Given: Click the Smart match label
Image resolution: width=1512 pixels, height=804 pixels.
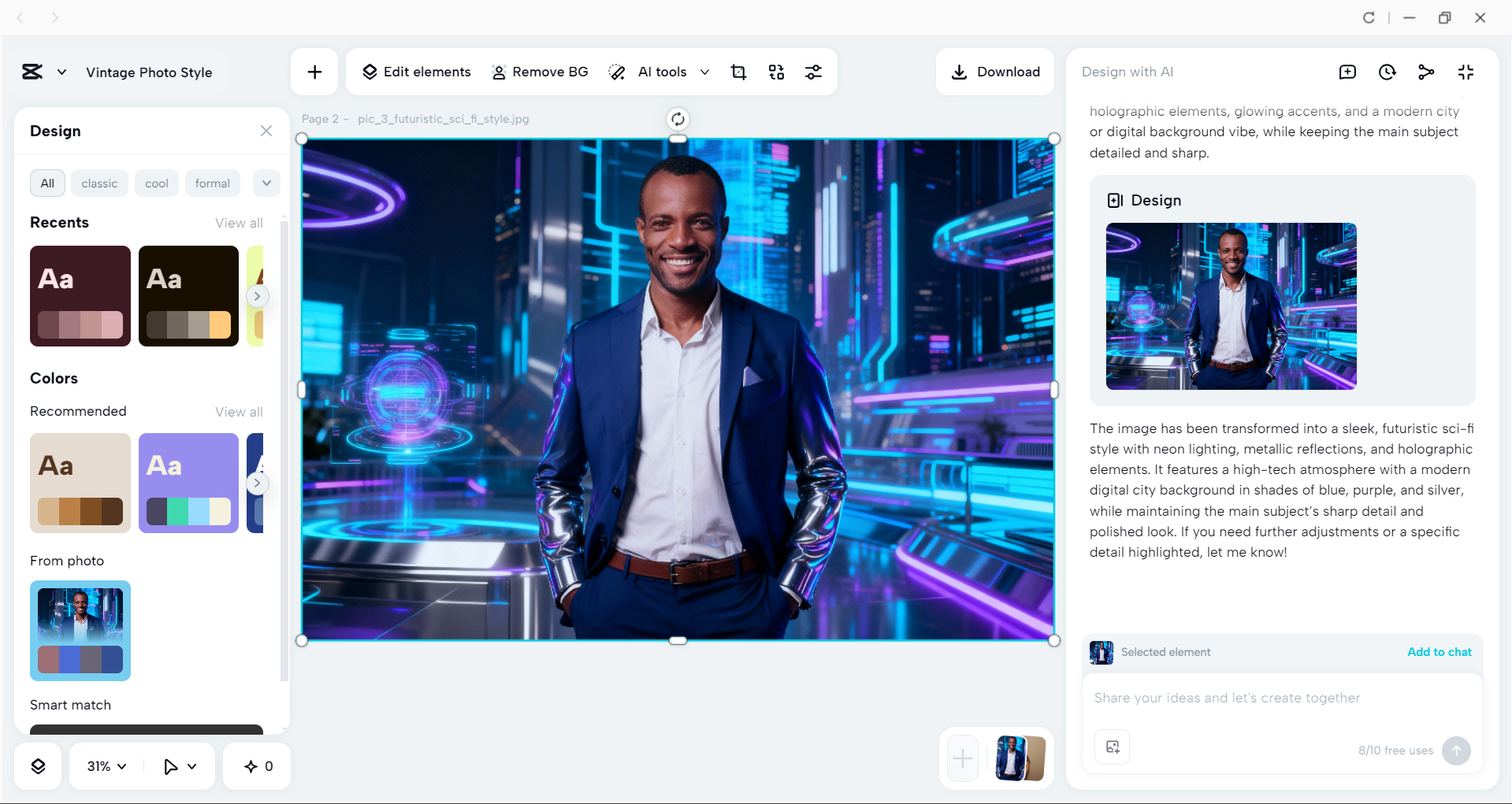Looking at the screenshot, I should (x=70, y=705).
